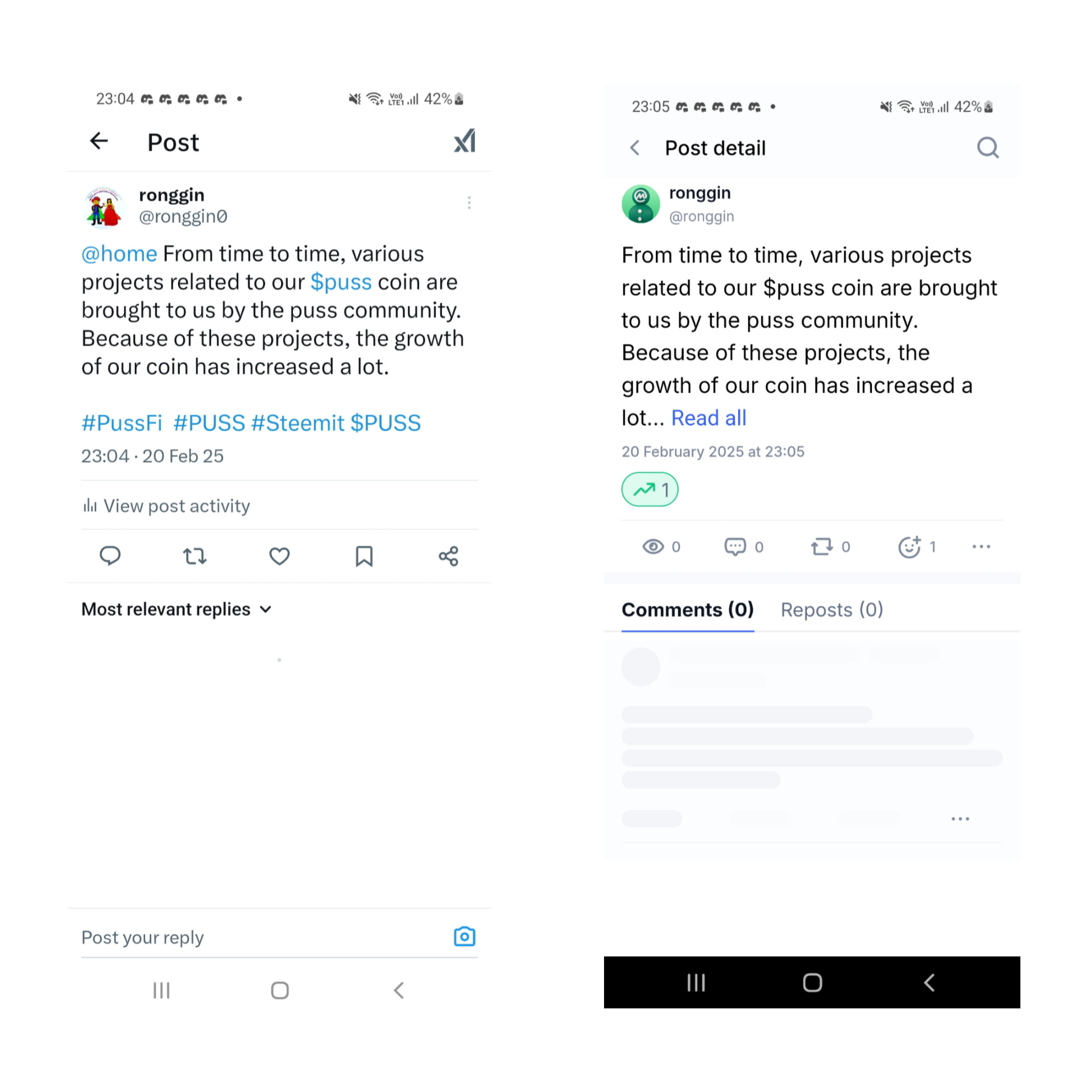Switch to the Reposts (0) tab
Screen dimensions: 1092x1092
832,610
